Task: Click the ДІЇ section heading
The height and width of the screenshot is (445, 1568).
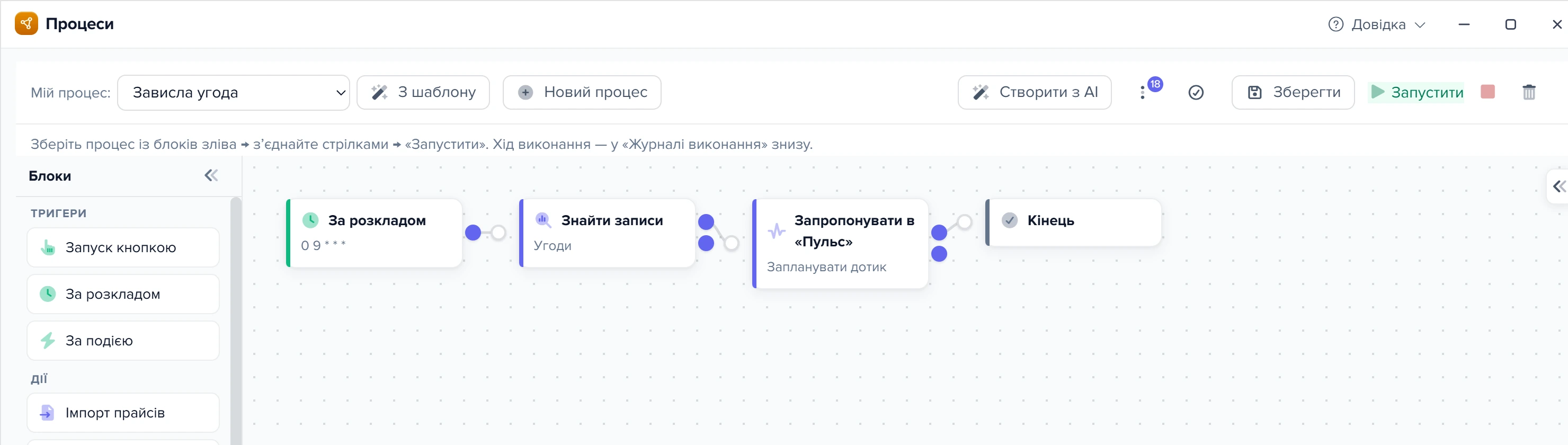Action: (x=39, y=379)
